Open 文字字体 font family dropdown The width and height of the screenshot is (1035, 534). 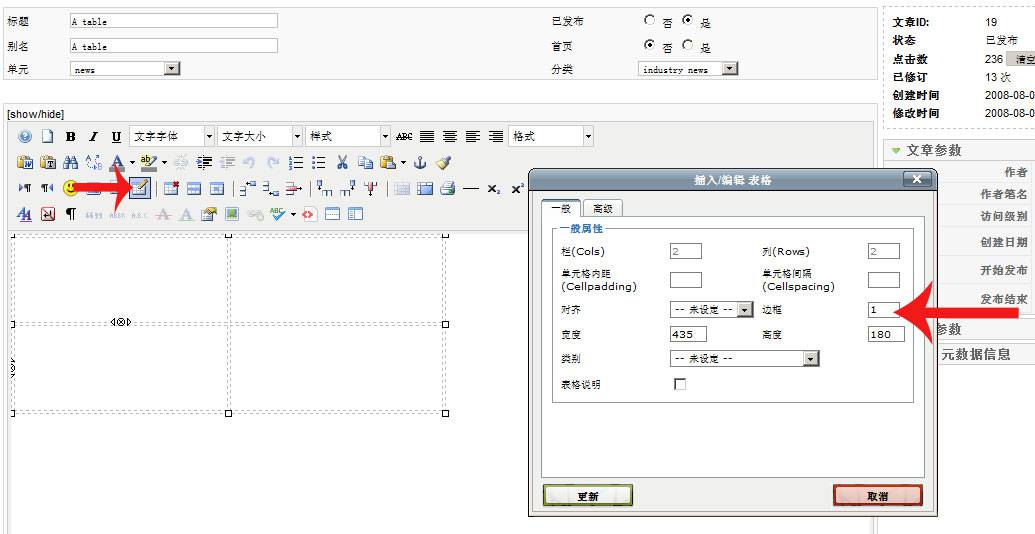click(172, 137)
